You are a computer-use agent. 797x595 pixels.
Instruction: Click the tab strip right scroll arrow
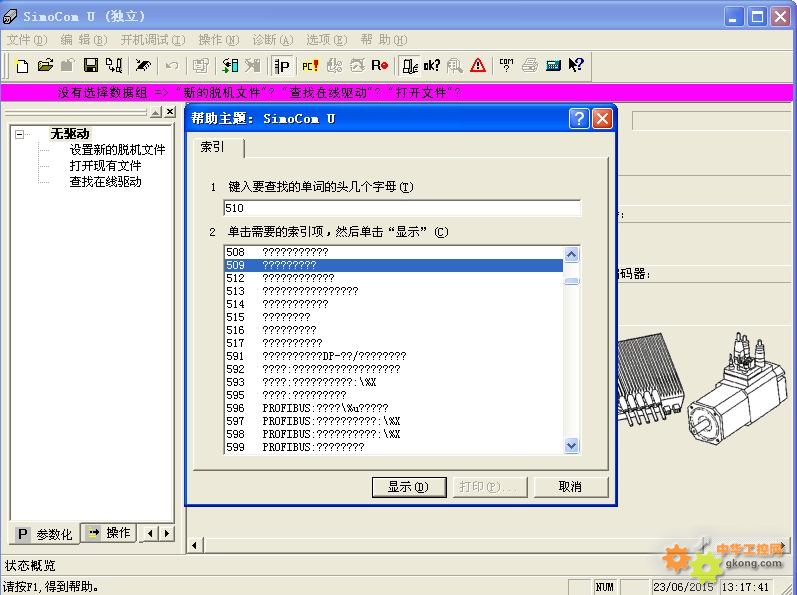(x=167, y=533)
